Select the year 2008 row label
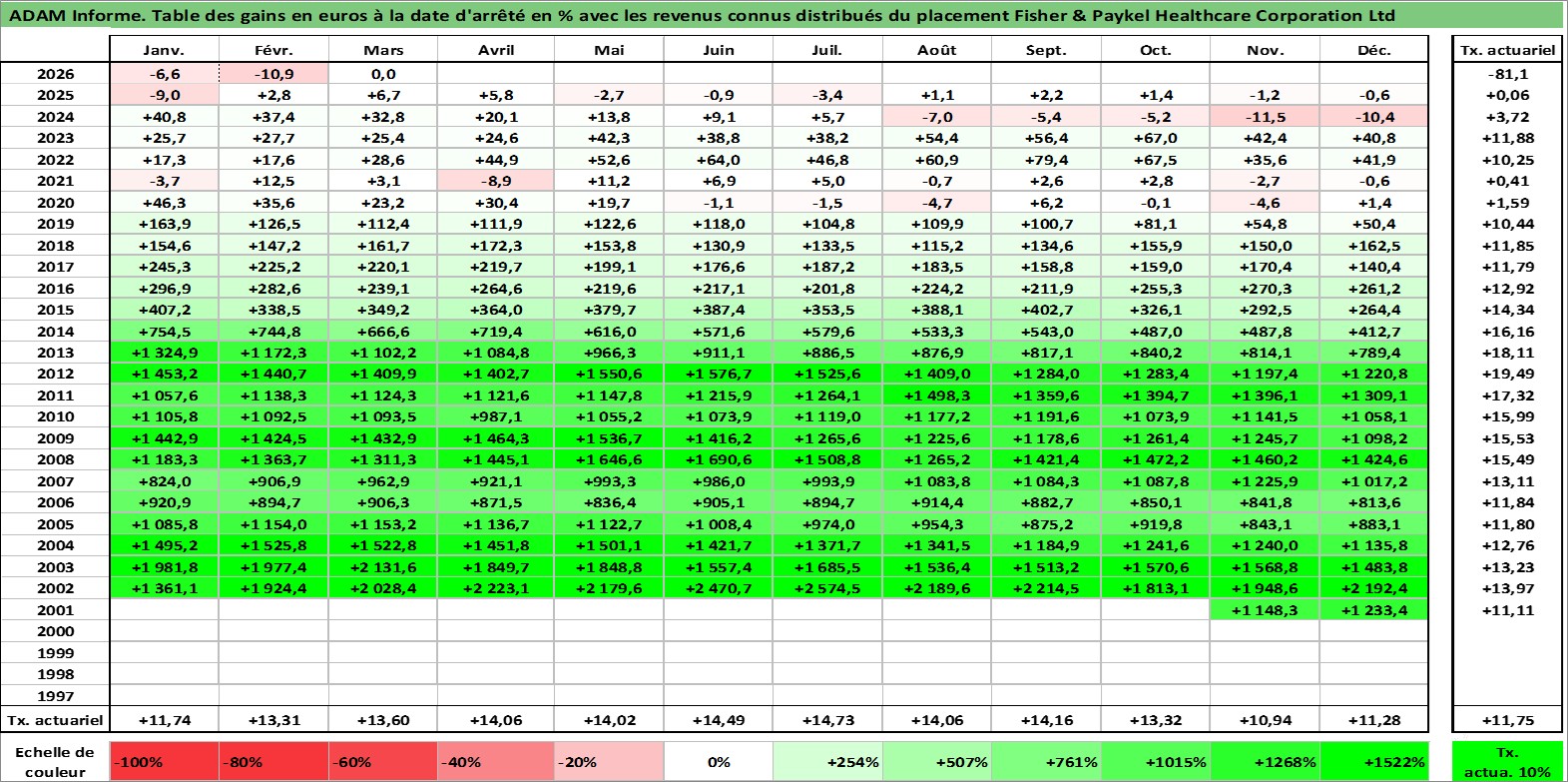 [x=55, y=459]
